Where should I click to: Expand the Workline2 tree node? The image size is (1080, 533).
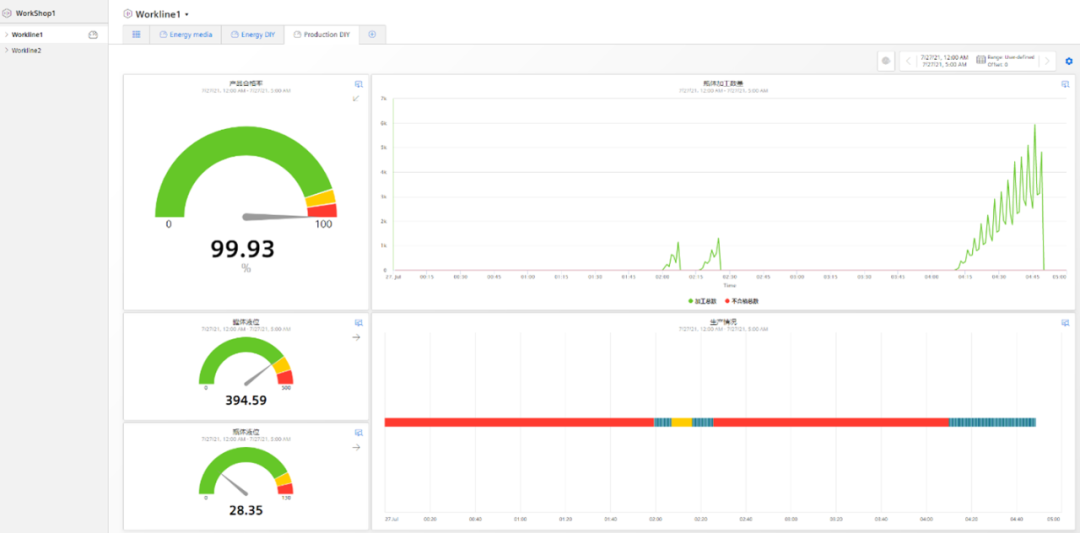[x=6, y=50]
